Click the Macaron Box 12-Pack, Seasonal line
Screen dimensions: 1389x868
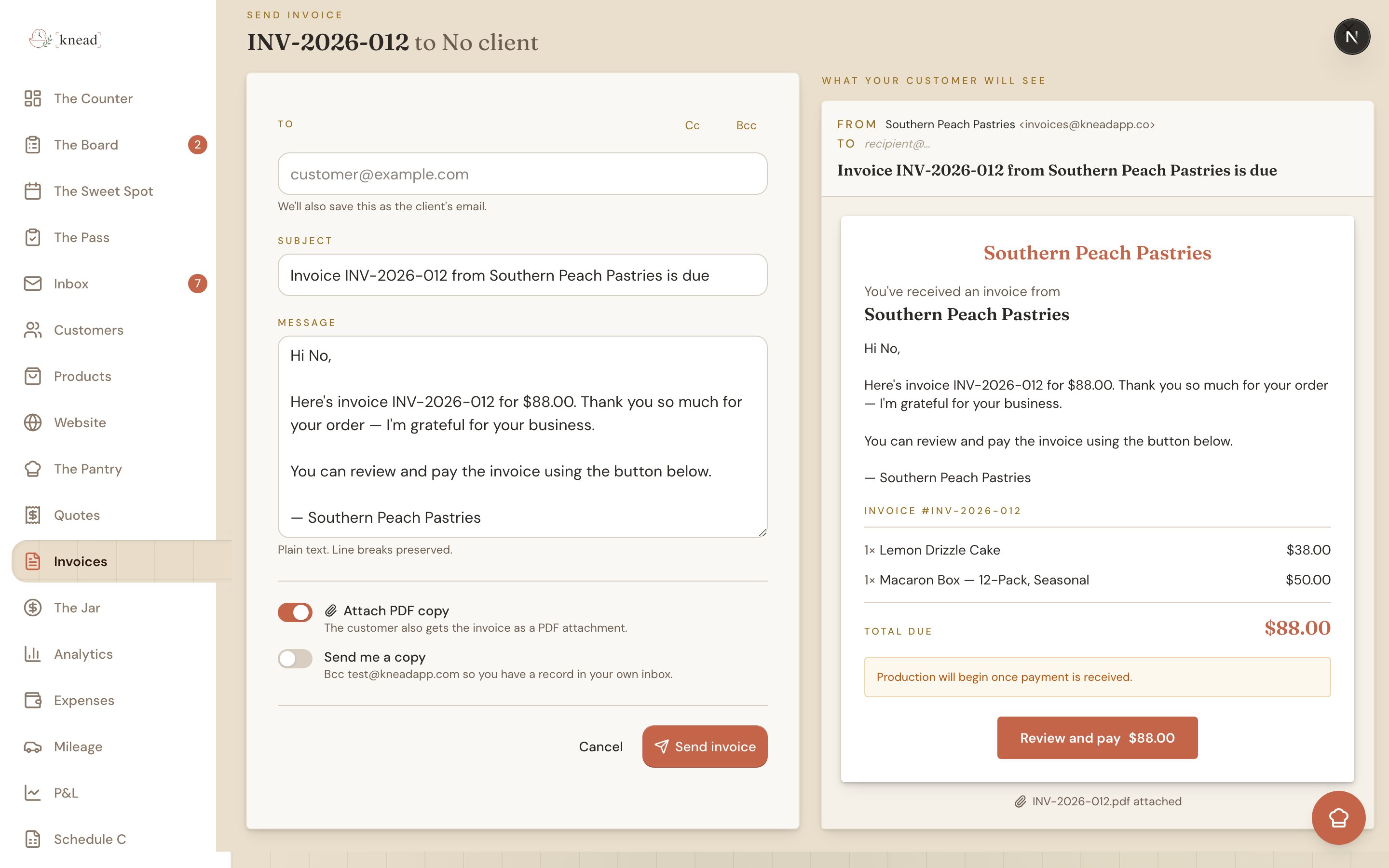[1097, 580]
